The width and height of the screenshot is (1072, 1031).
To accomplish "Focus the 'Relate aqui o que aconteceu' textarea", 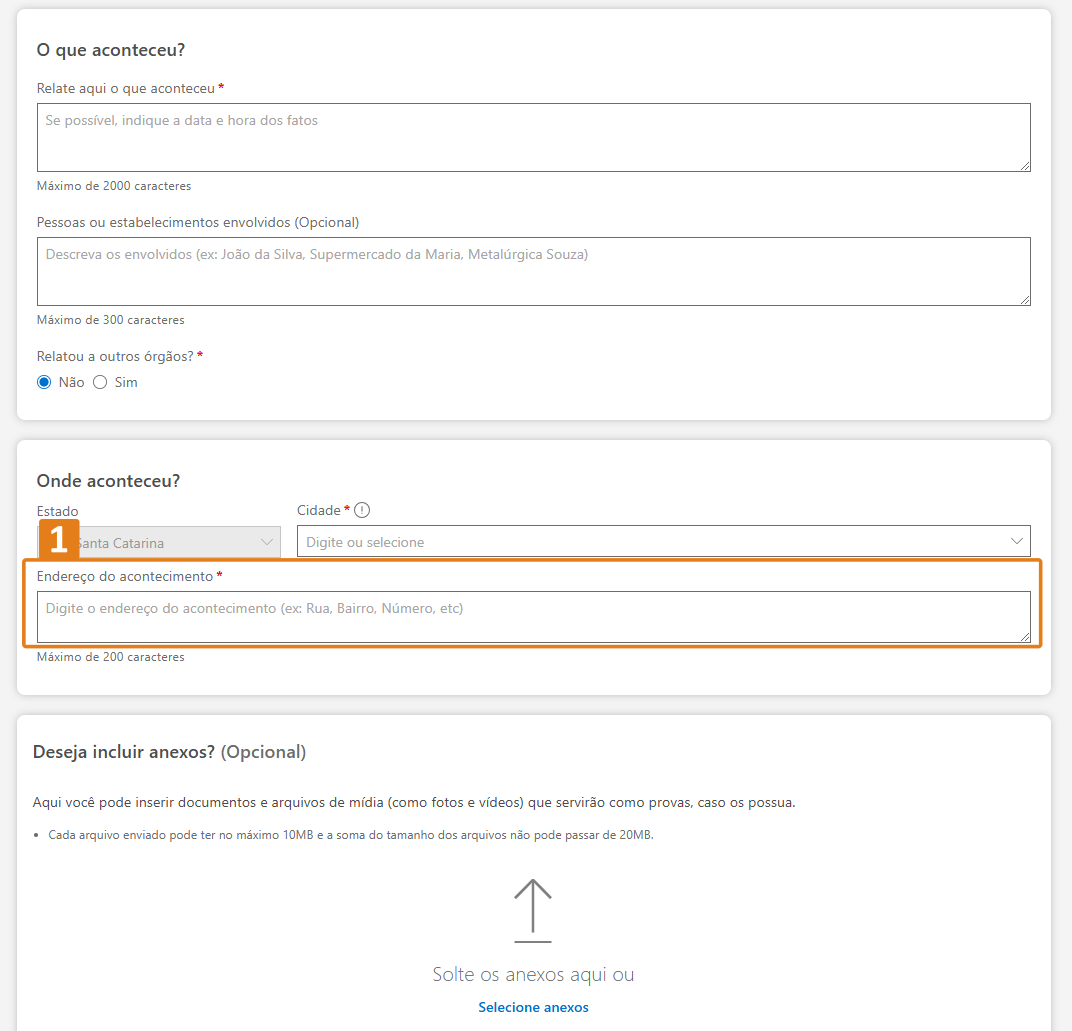I will 533,138.
